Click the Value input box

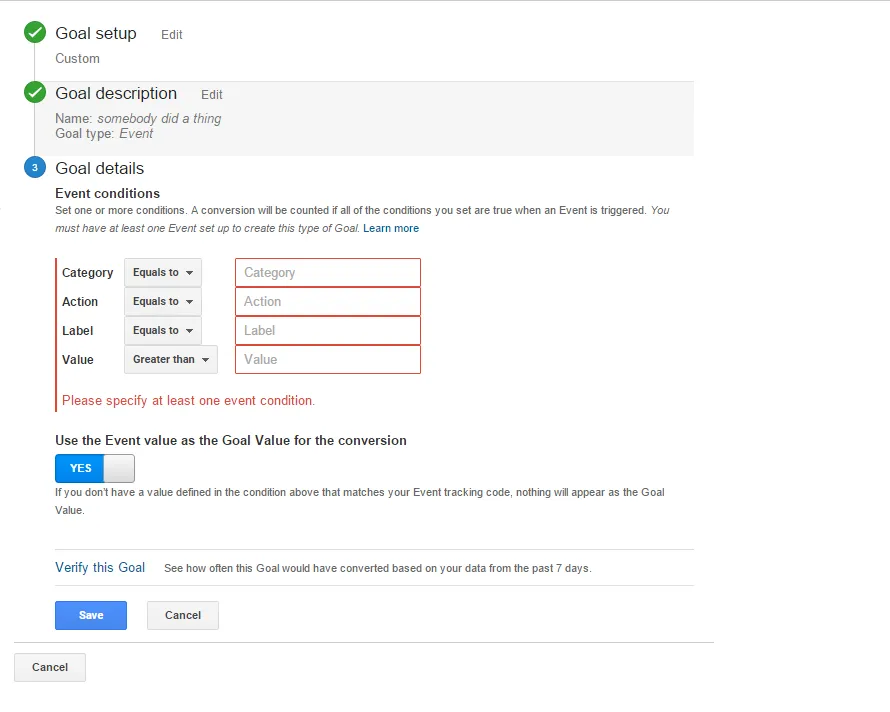[327, 359]
